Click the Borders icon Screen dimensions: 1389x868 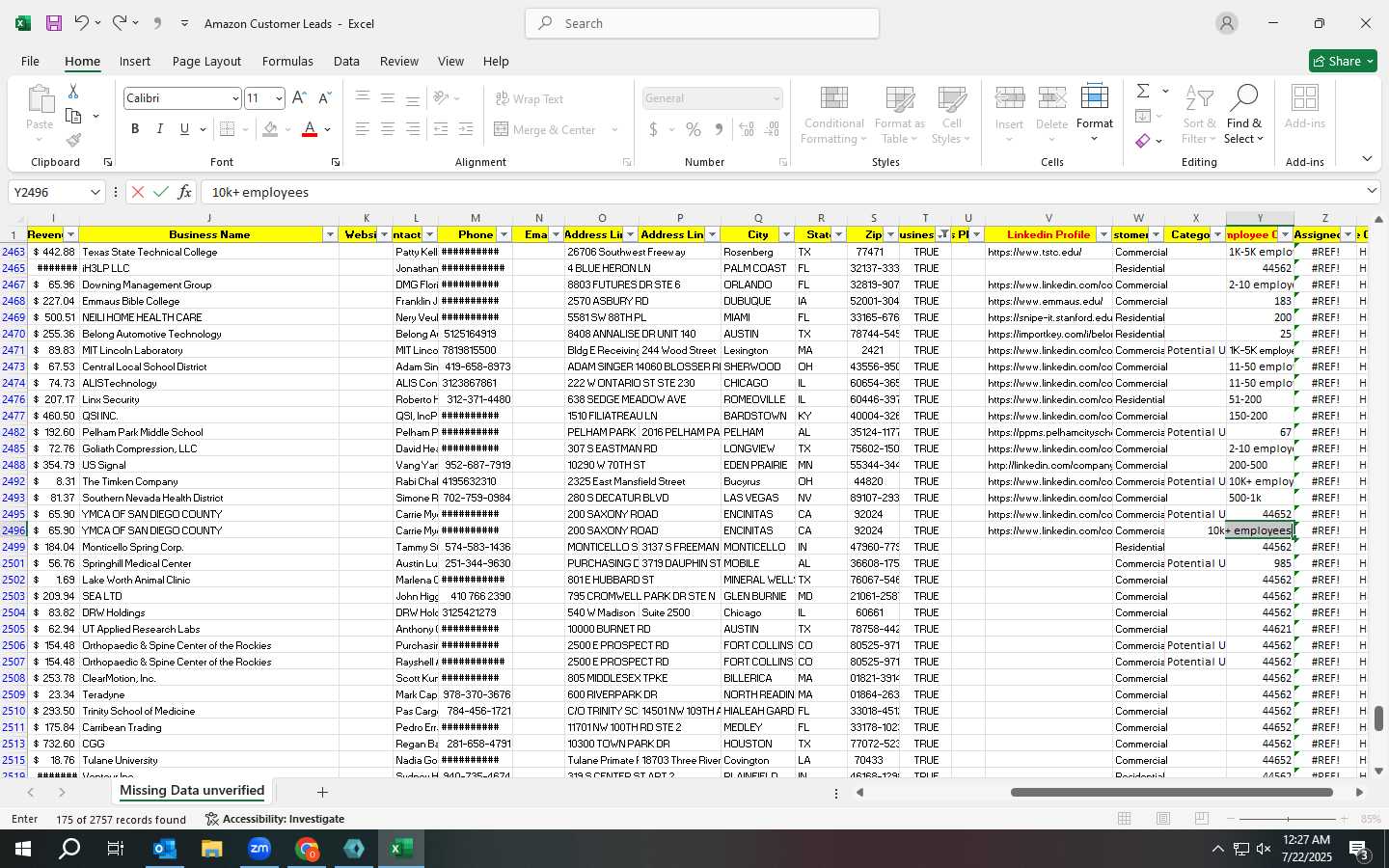[228, 129]
